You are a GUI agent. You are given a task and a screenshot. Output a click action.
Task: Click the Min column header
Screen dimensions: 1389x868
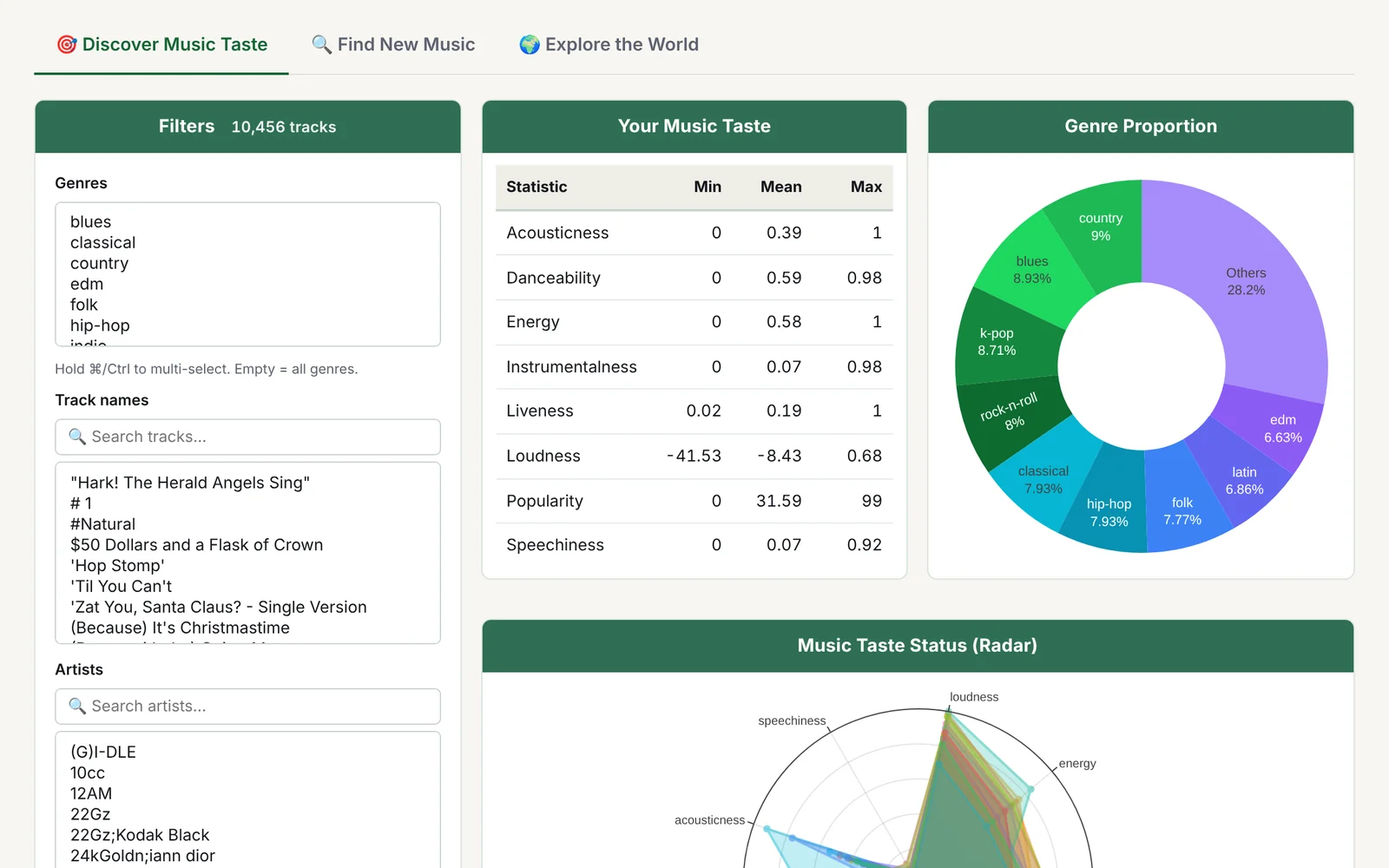708,187
